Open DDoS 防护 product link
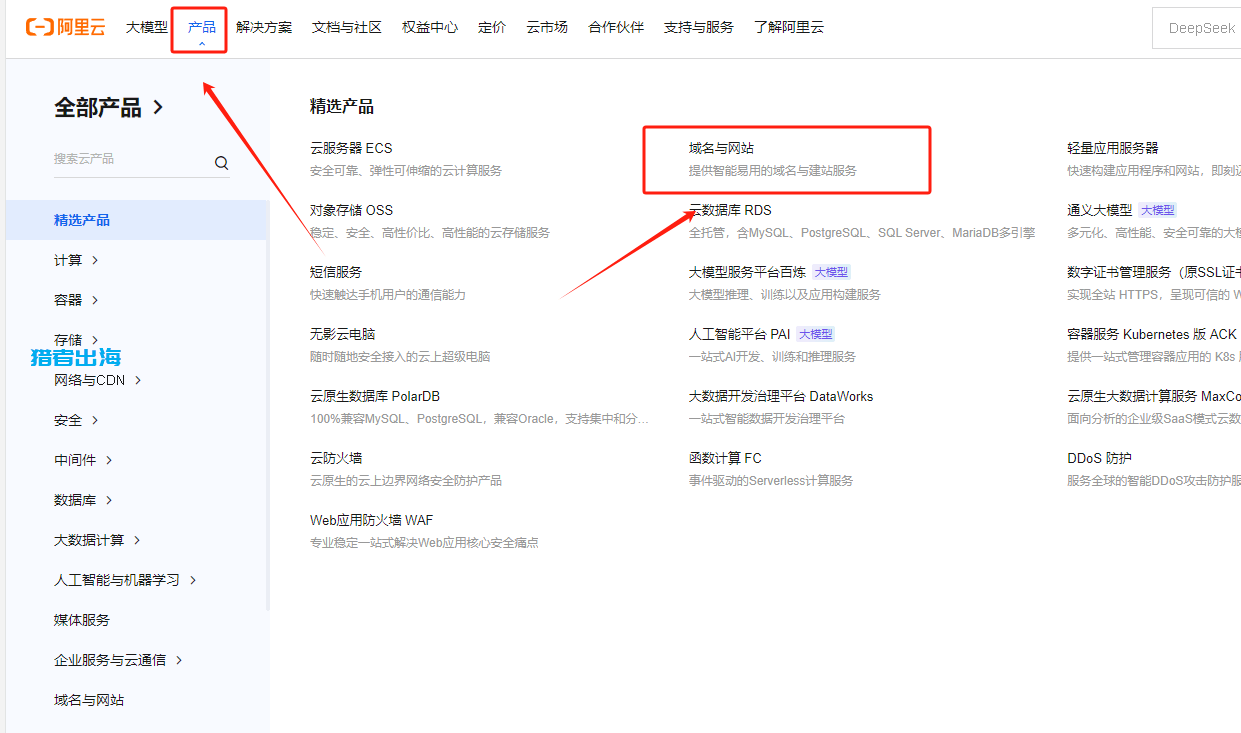Viewport: 1241px width, 733px height. pyautogui.click(x=1099, y=458)
